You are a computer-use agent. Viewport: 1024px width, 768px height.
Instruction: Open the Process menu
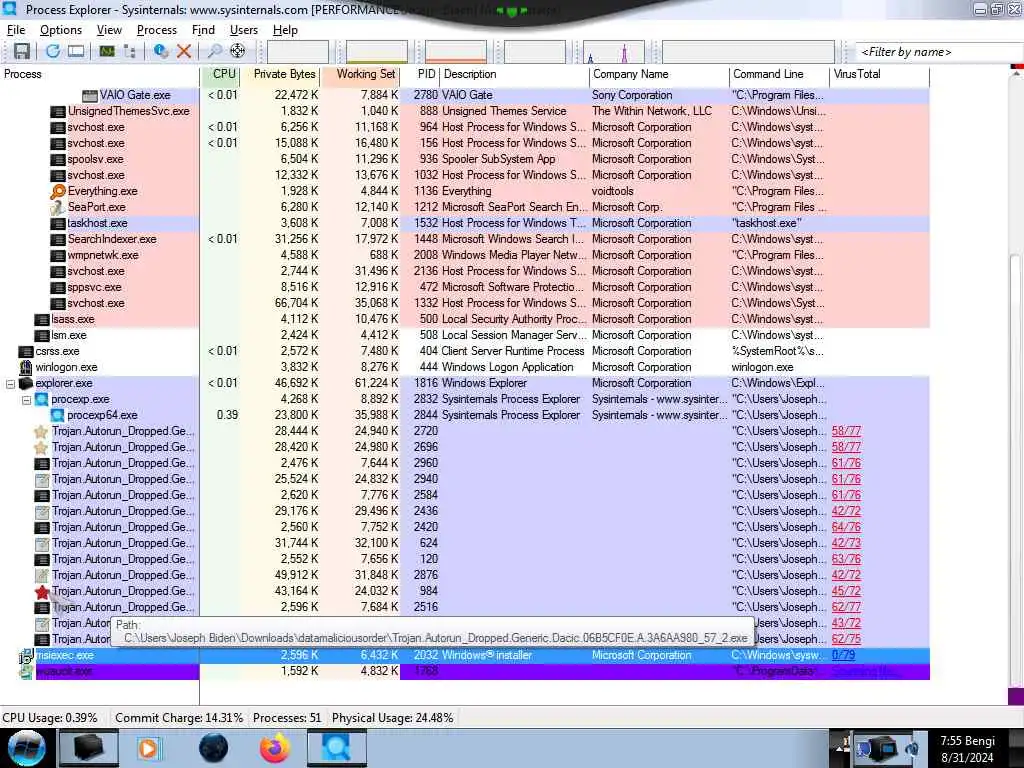[x=157, y=30]
